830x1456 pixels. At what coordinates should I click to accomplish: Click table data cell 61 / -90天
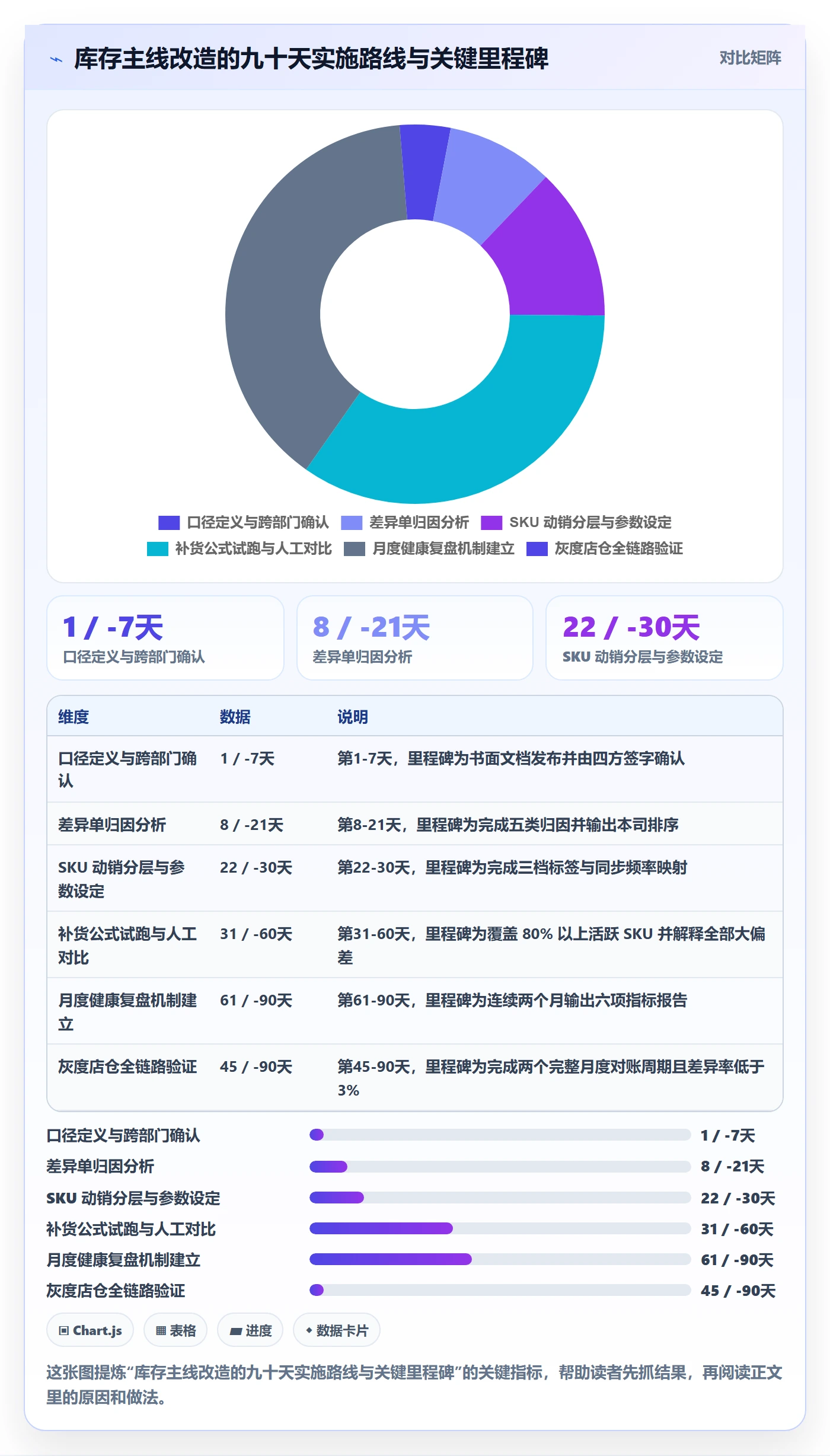tap(256, 1000)
